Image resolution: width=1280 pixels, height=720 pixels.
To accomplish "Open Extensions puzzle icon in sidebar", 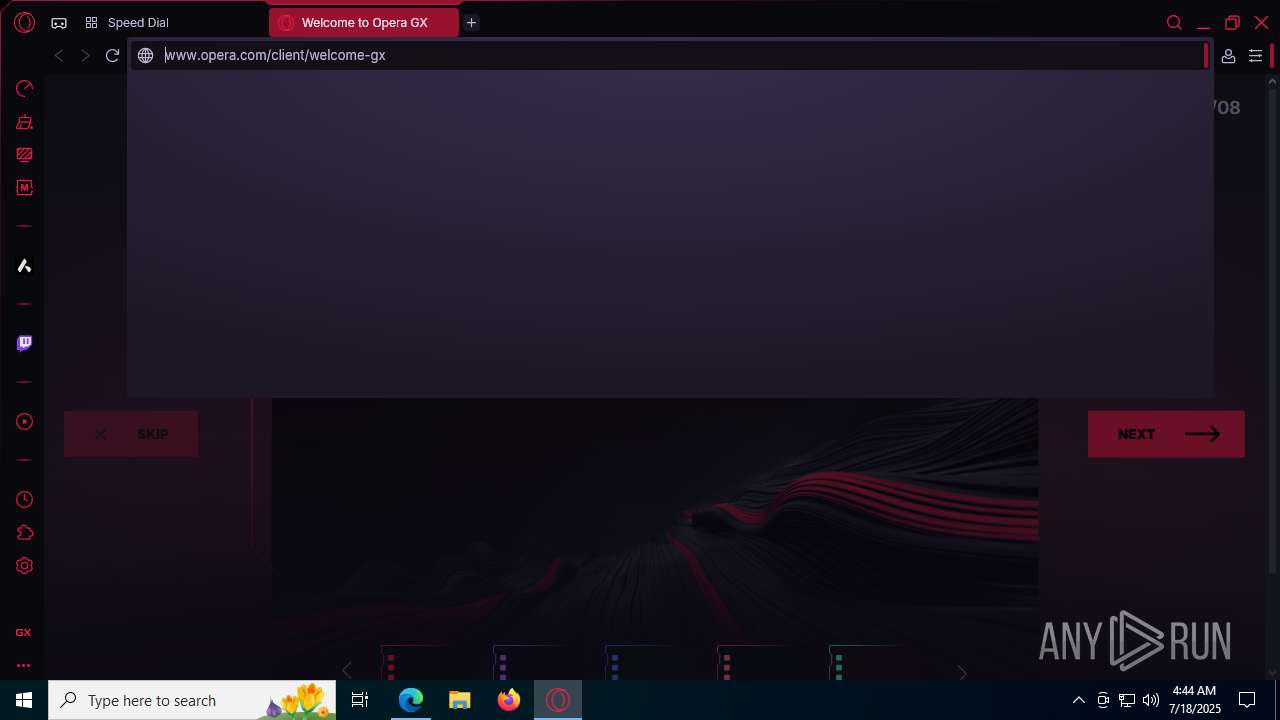I will pos(24,533).
